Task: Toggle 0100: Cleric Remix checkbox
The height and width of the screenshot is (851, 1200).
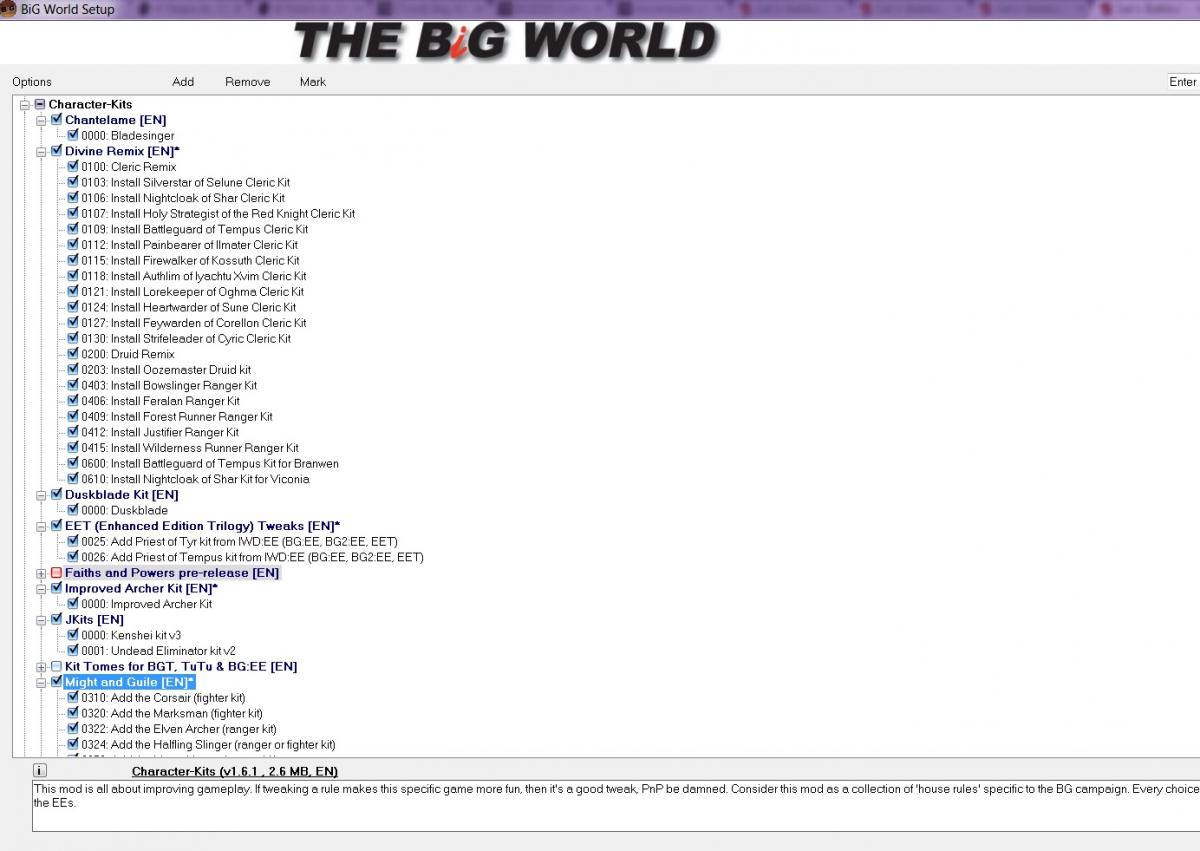Action: coord(73,166)
